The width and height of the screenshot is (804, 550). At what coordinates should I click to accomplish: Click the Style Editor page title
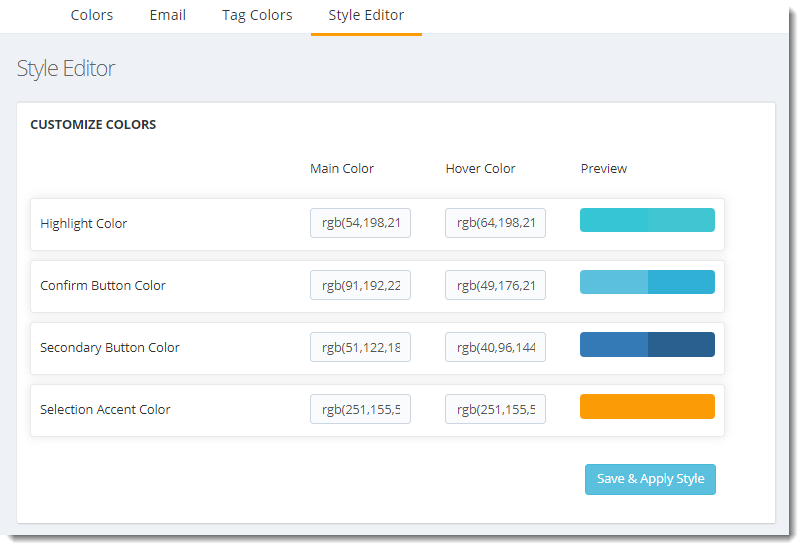point(66,69)
